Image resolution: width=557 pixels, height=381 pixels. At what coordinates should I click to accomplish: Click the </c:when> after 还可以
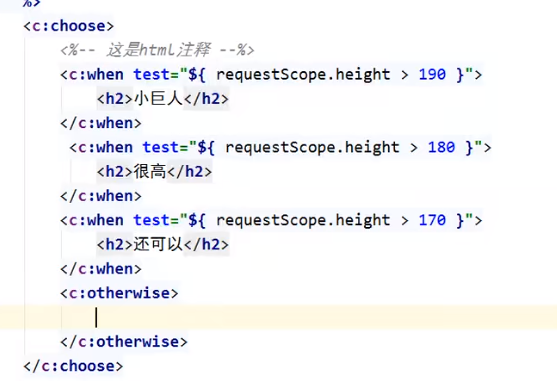point(101,269)
